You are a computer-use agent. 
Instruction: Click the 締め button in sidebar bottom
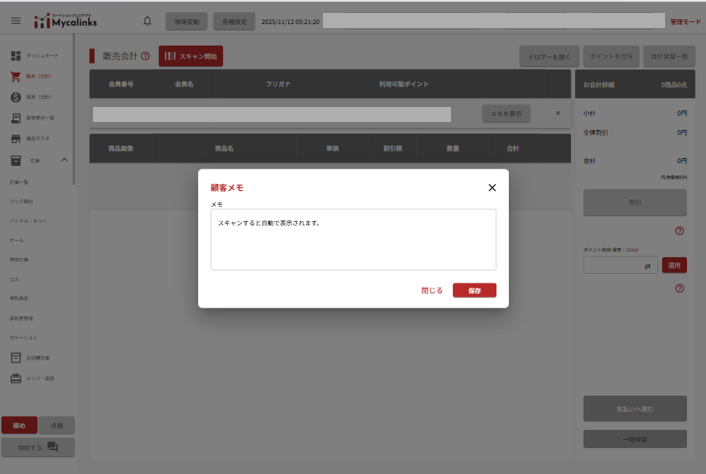click(20, 425)
